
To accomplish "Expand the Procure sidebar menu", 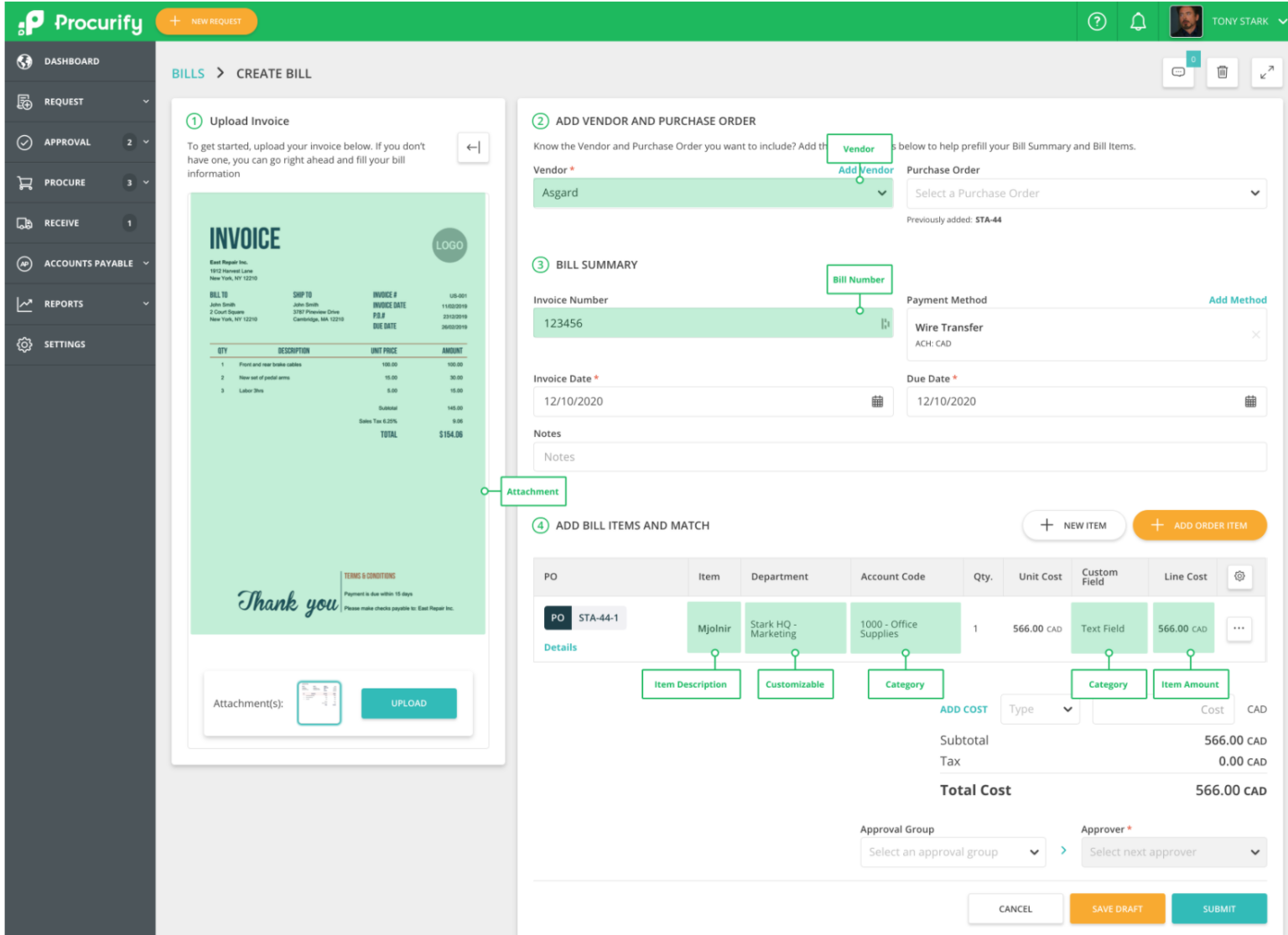I will tap(67, 182).
